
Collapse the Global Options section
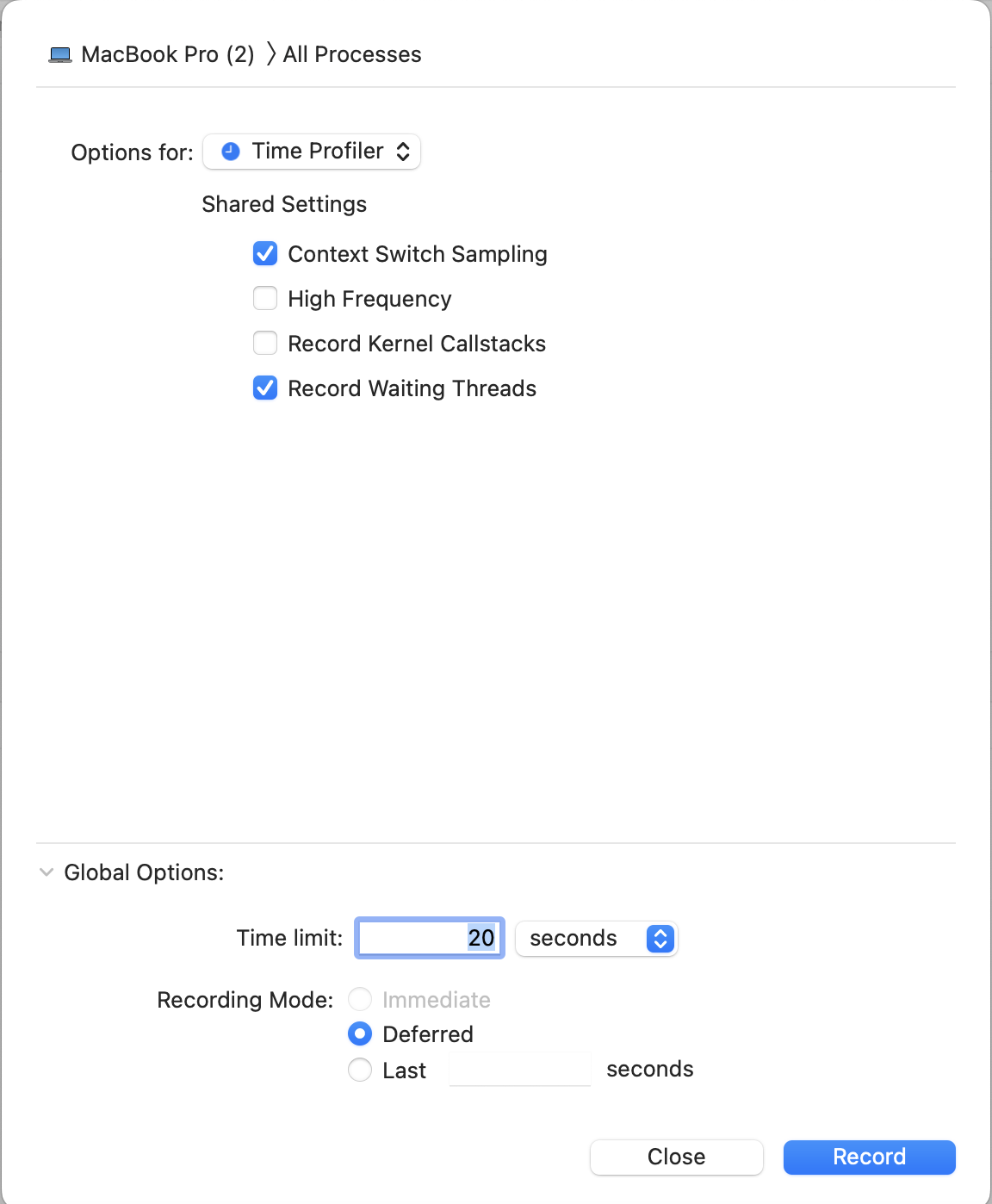pos(46,872)
